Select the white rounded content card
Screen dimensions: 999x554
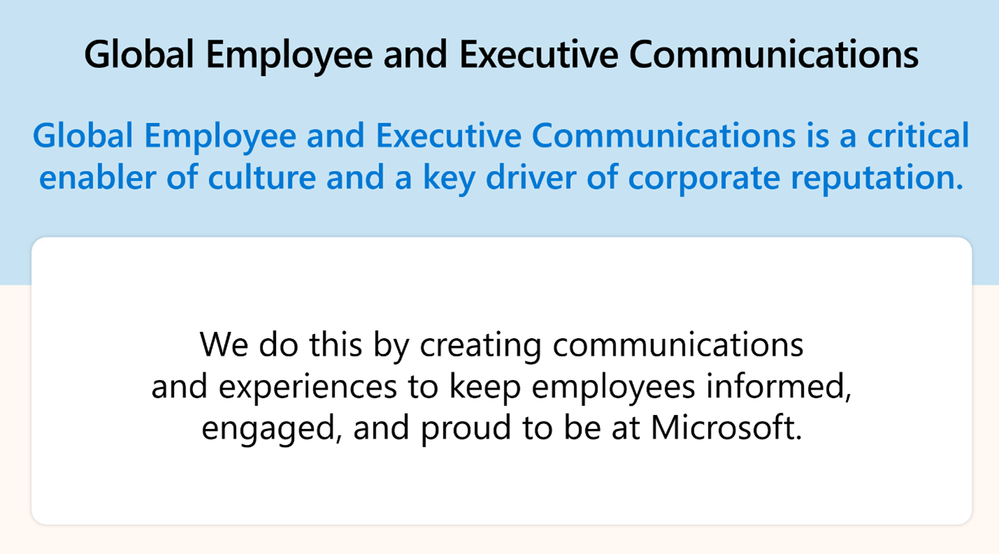[x=501, y=381]
